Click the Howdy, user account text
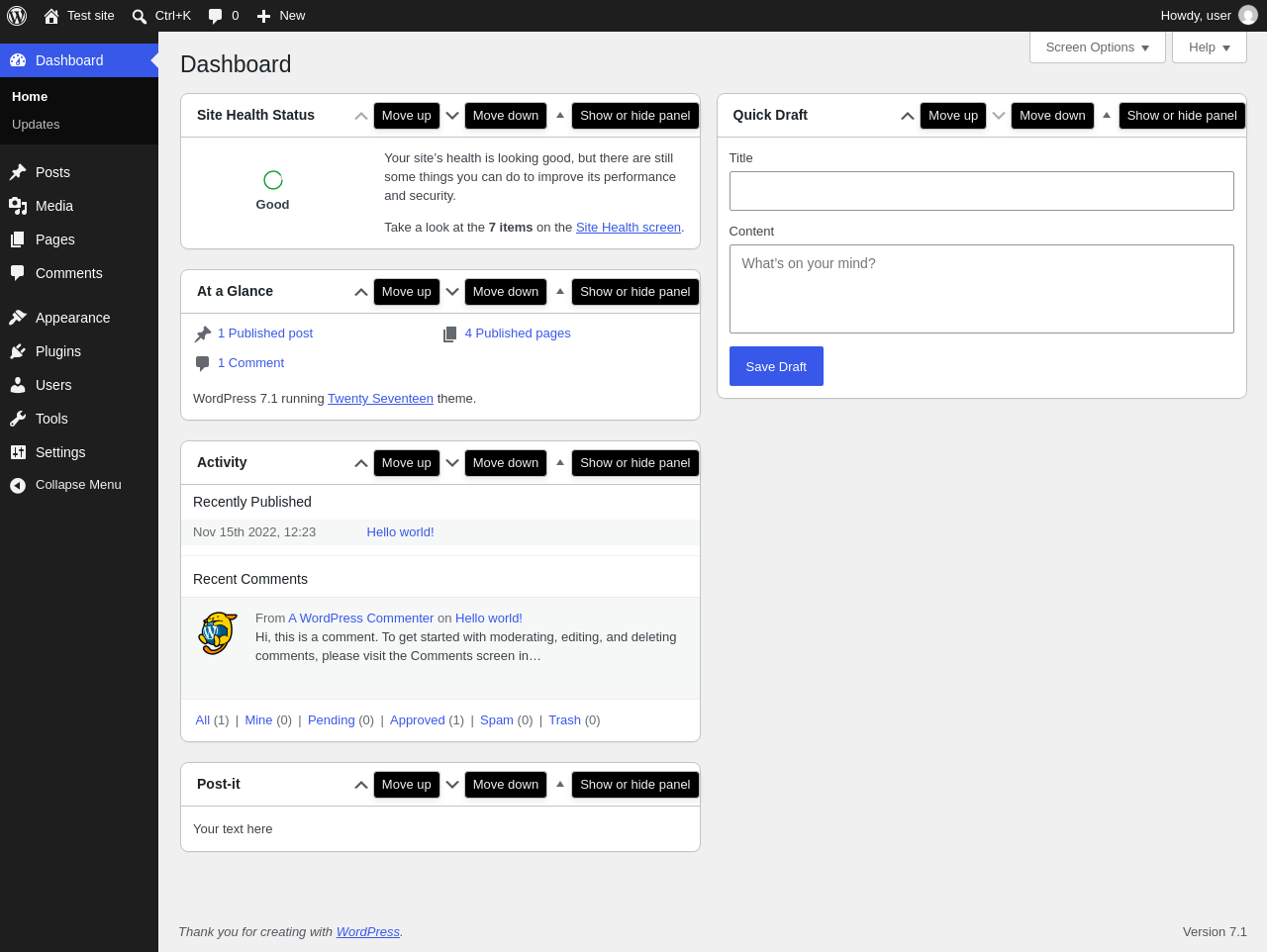 (x=1196, y=16)
